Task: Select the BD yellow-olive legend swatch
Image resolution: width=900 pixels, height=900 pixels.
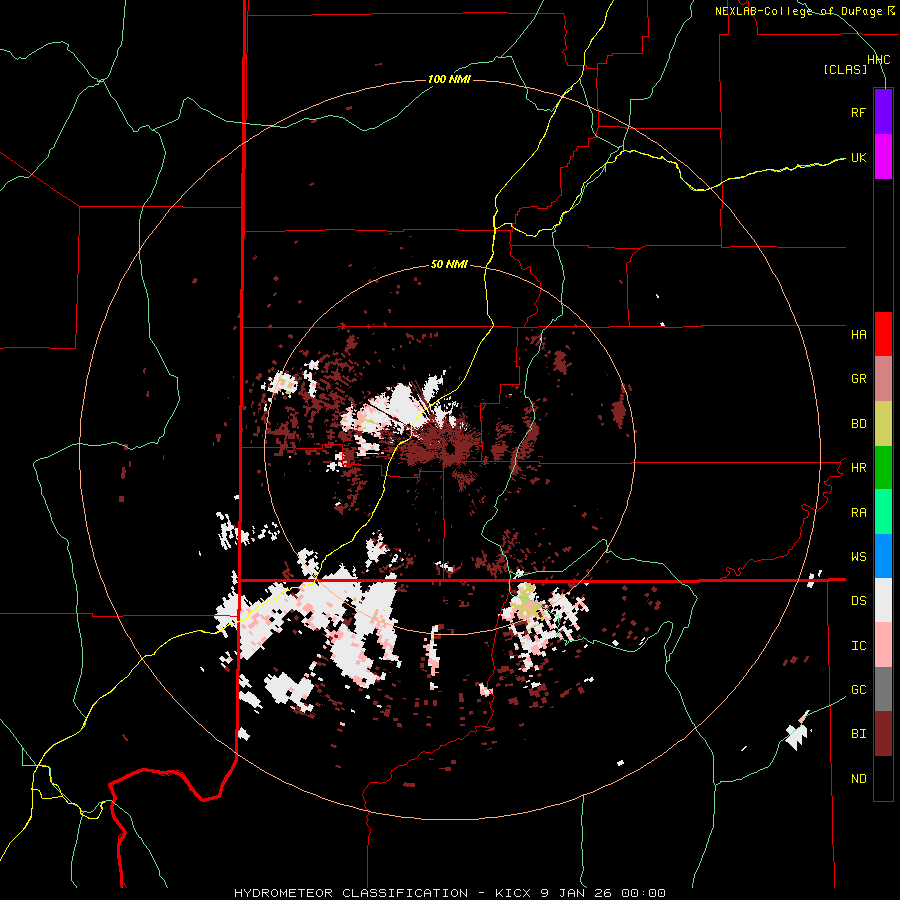Action: click(883, 424)
